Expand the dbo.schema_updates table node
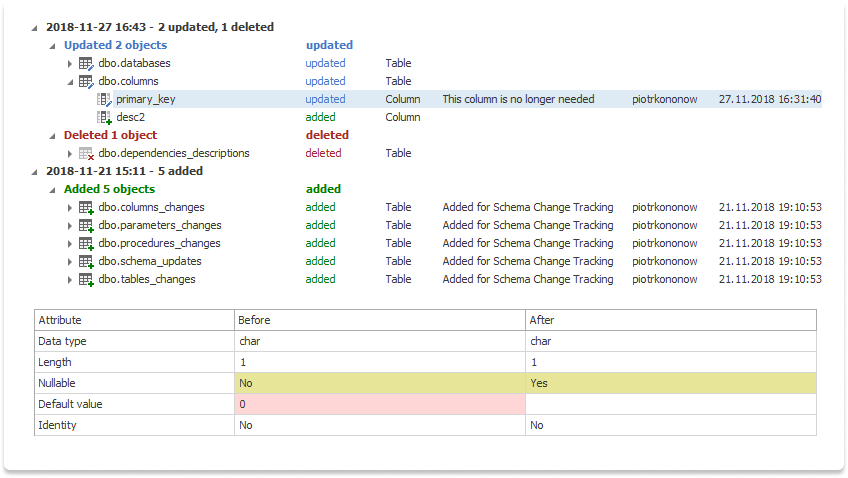 tap(70, 262)
